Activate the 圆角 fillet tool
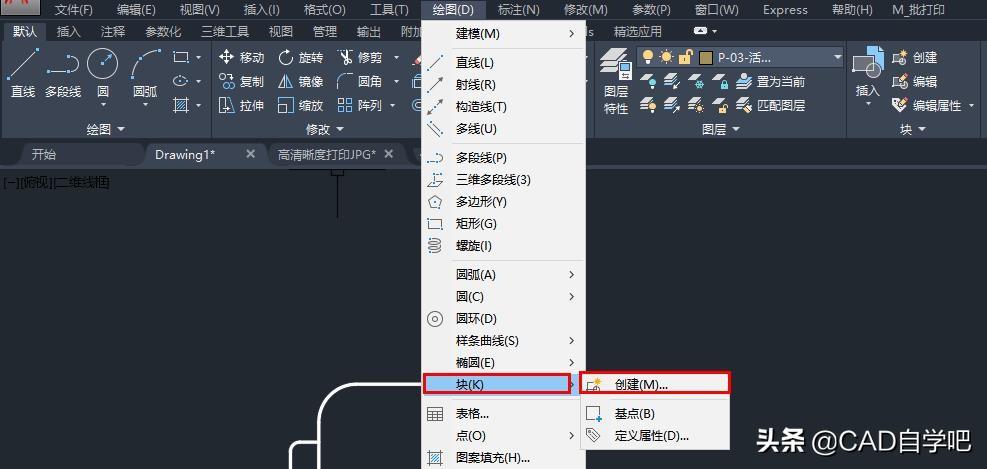This screenshot has width=987, height=469. click(x=360, y=81)
